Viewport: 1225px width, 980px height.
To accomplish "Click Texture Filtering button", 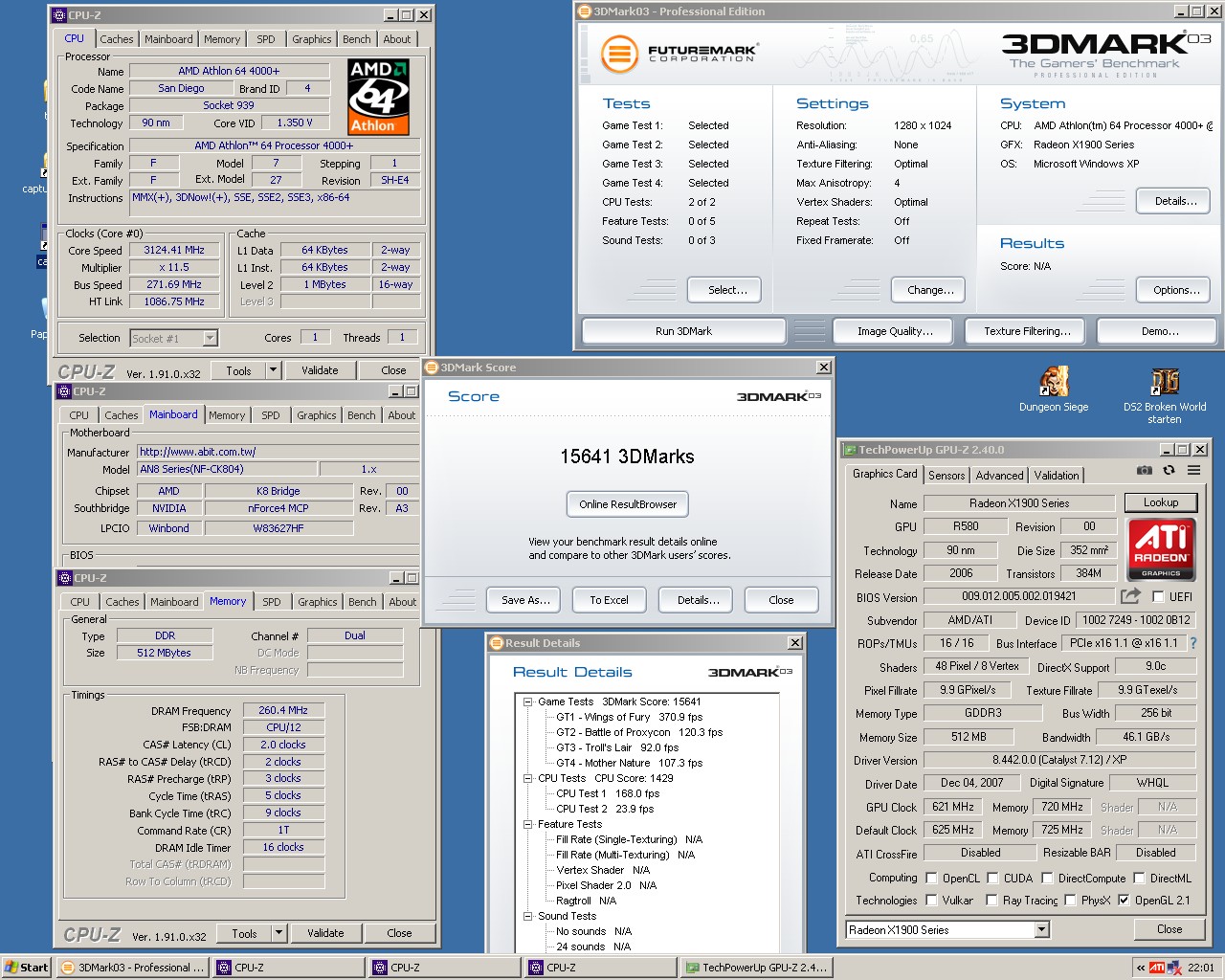I will pyautogui.click(x=1027, y=331).
